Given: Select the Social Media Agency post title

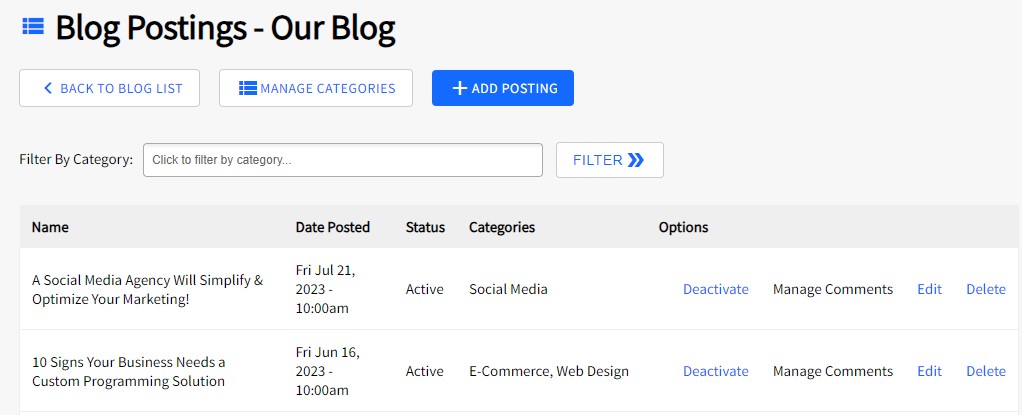Looking at the screenshot, I should click(x=147, y=289).
